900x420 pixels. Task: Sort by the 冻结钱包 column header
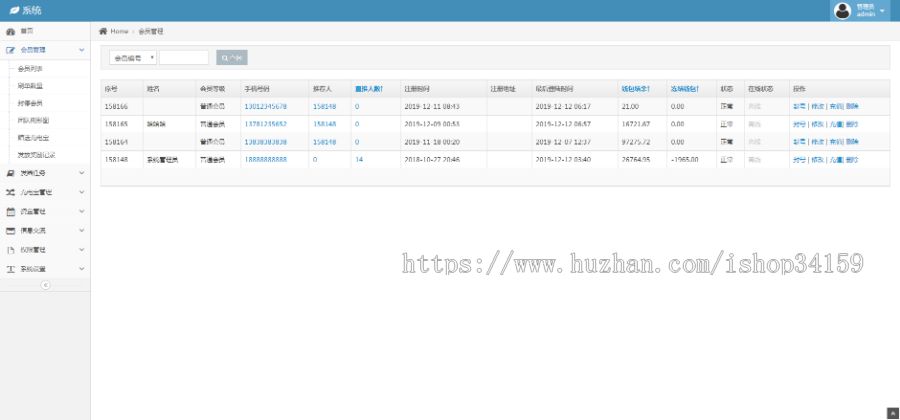point(685,89)
